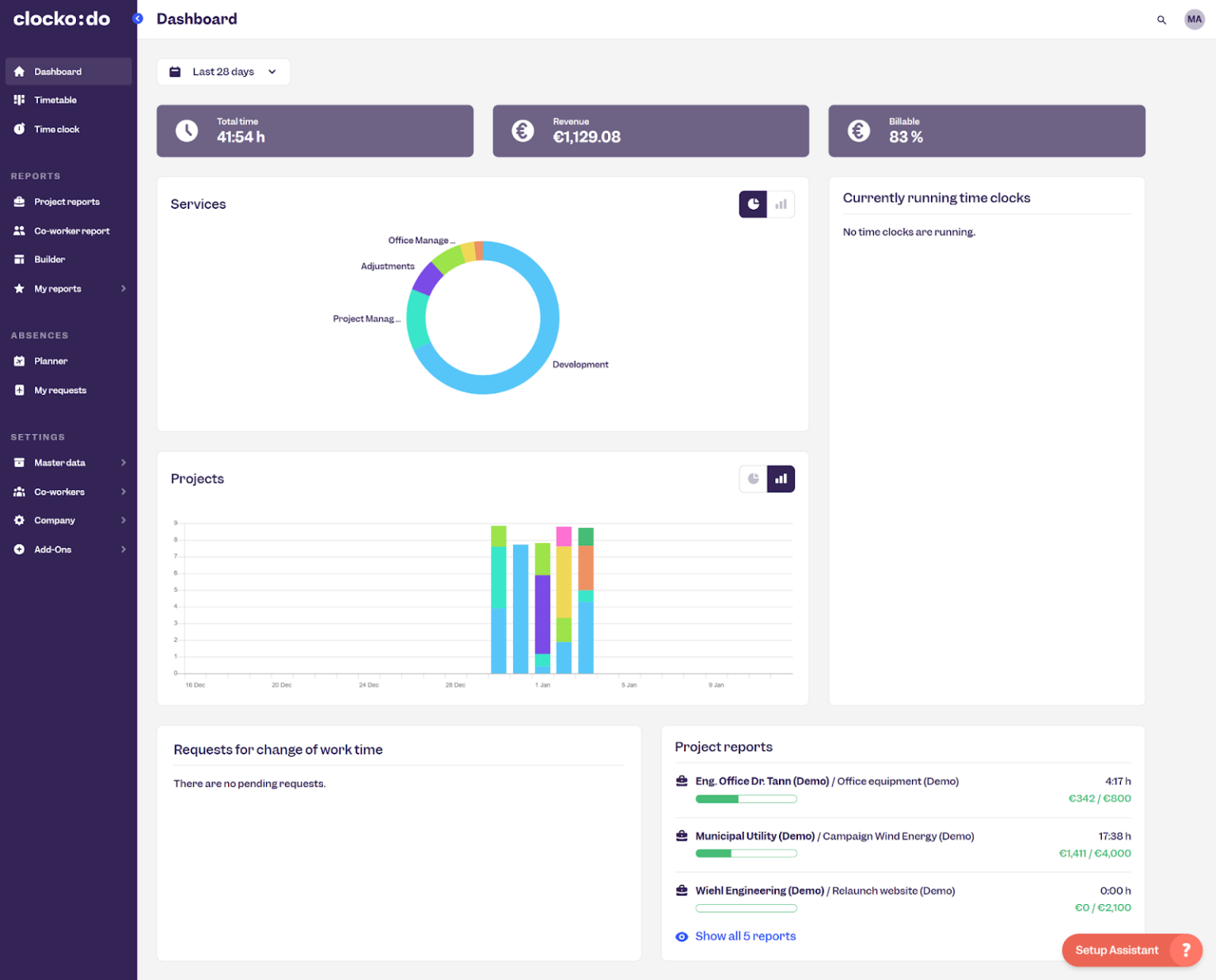Image resolution: width=1216 pixels, height=980 pixels.
Task: Select Dashboard in the sidebar
Action: pyautogui.click(x=57, y=71)
